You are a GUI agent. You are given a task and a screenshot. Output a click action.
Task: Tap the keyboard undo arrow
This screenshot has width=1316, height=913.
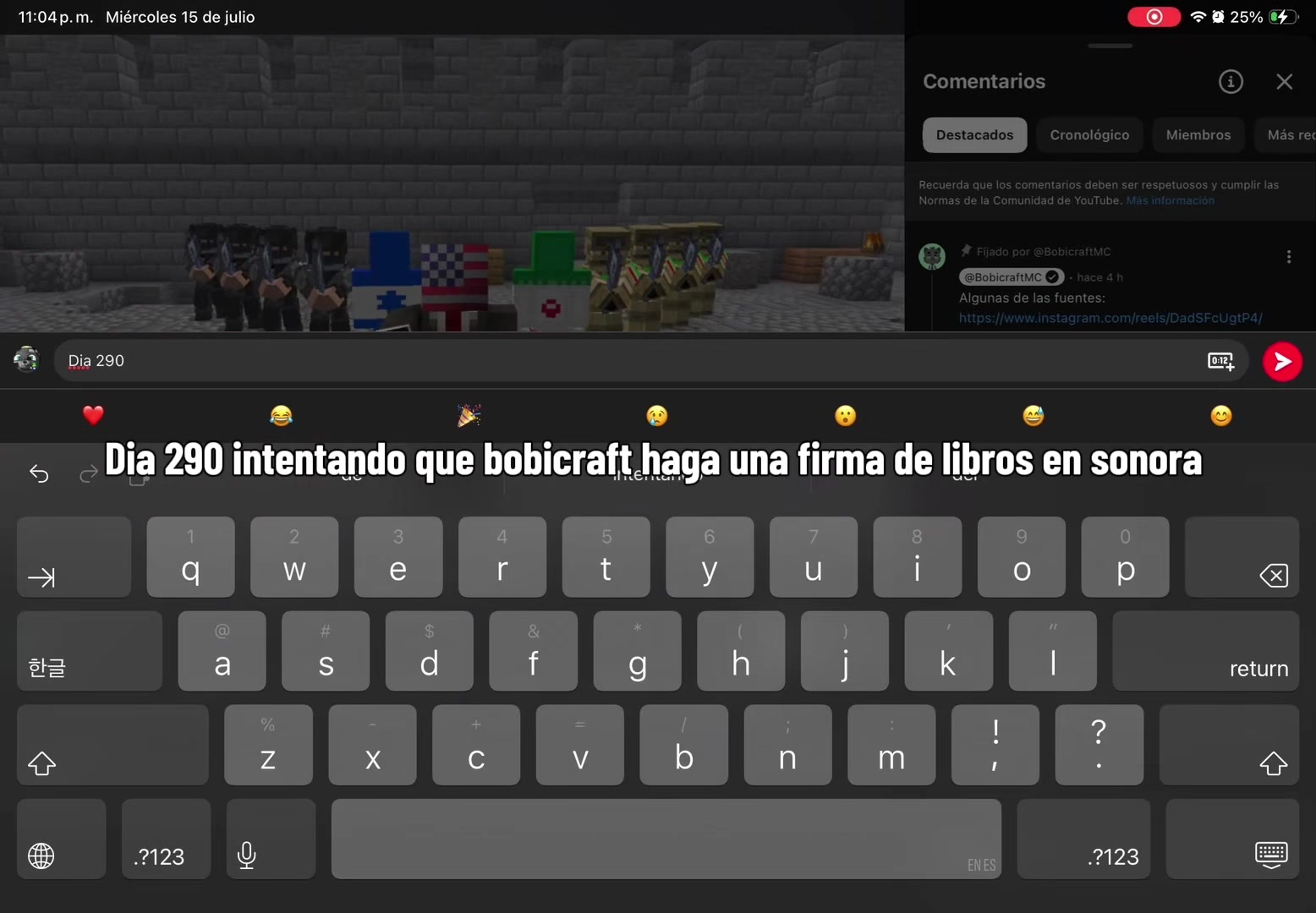(x=39, y=473)
